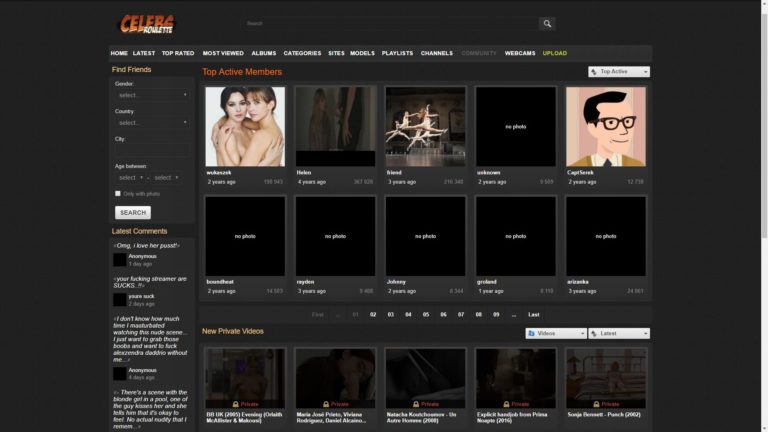Screen dimensions: 768x432
Task: Open the Country select dropdown
Action: click(151, 123)
